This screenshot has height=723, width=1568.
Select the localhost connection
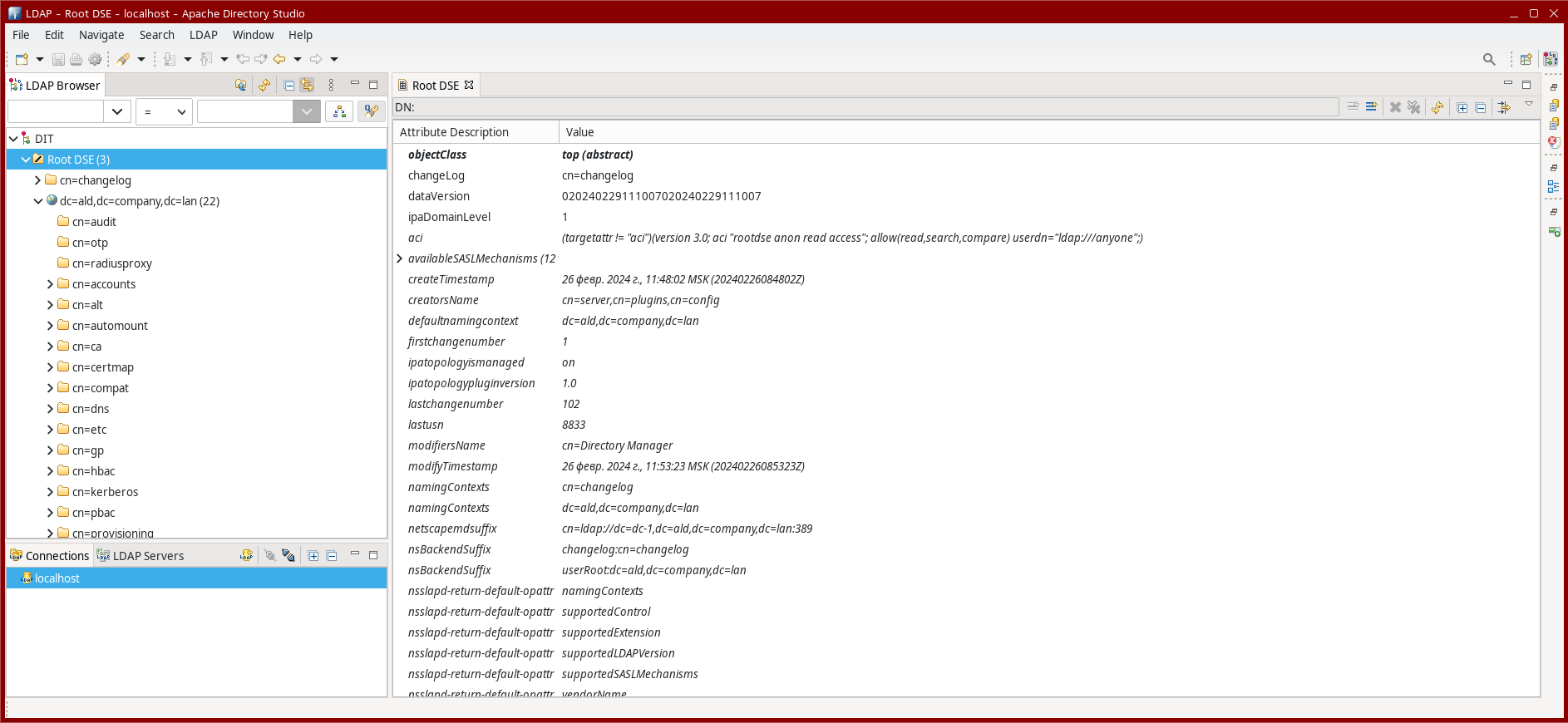tap(196, 578)
